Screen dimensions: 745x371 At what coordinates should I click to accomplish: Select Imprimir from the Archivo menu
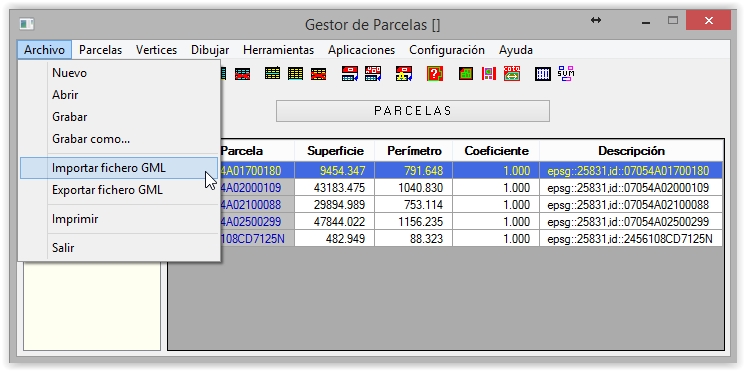(75, 219)
